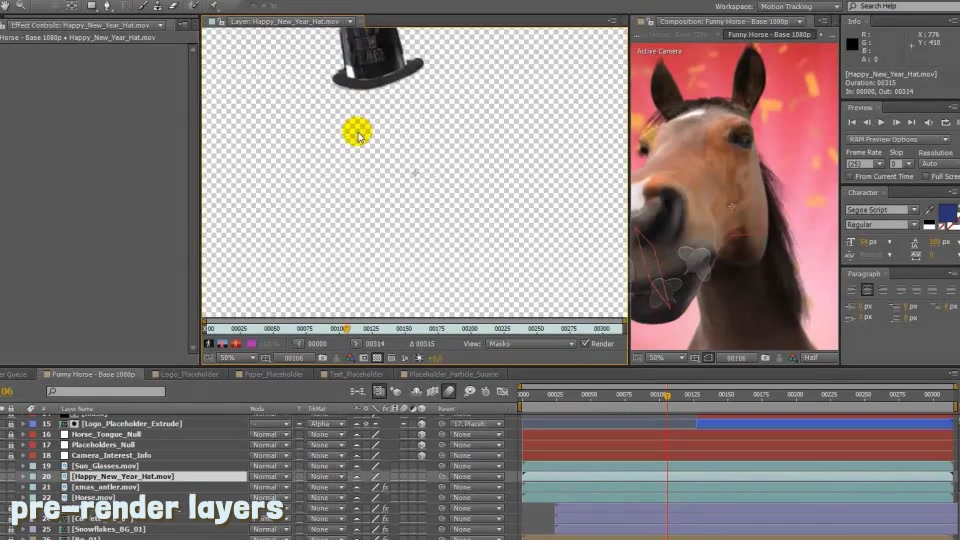Click Auto-keyframe stopwatch icon in timeline
This screenshot has width=960, height=540.
pos(486,391)
